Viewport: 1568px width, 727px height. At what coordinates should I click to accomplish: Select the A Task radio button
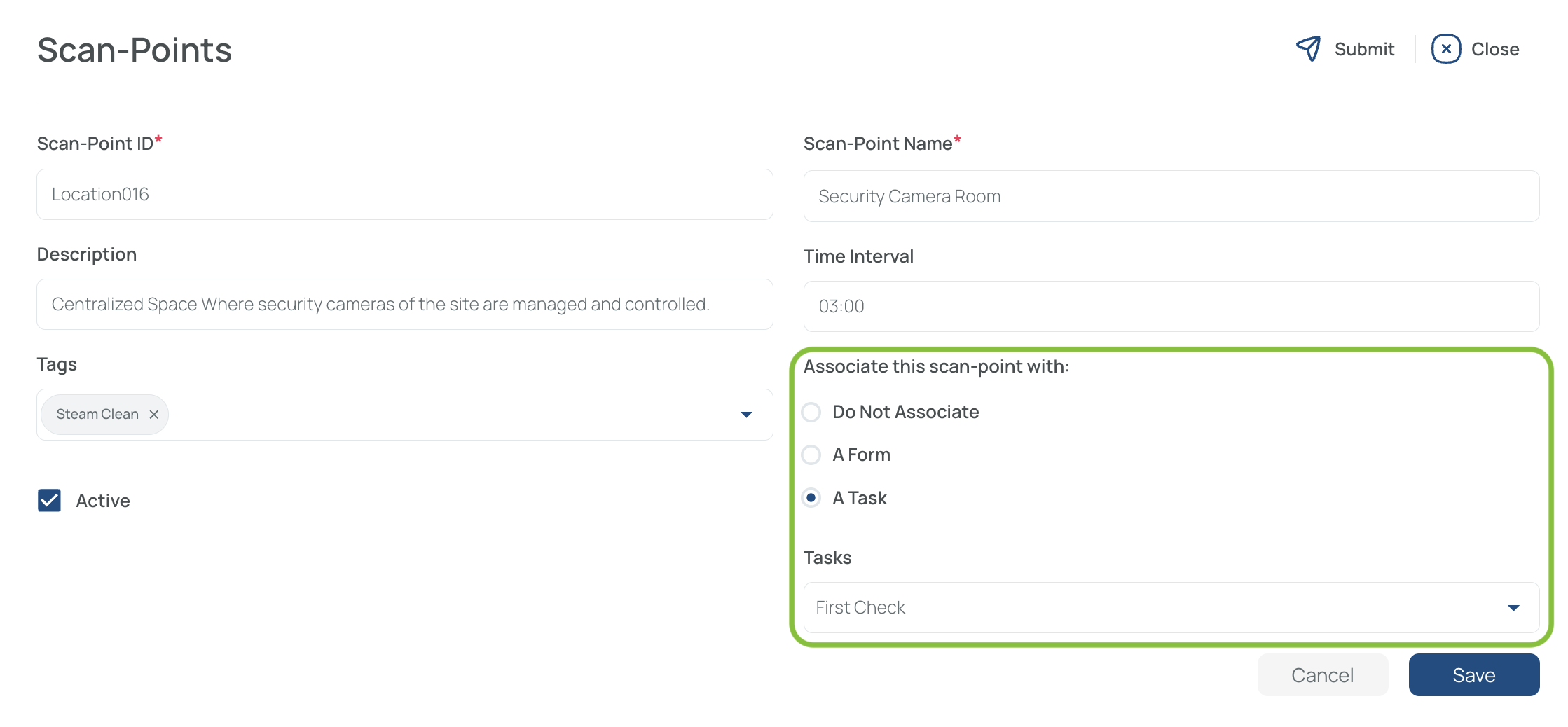coord(811,498)
